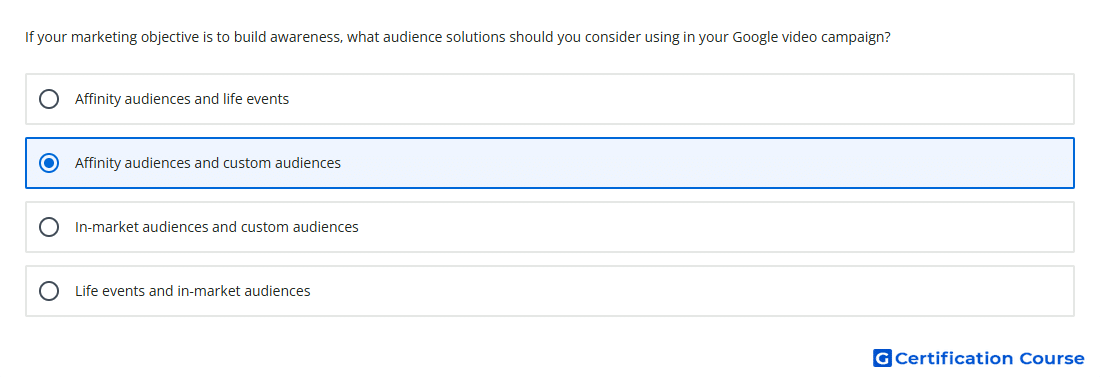The width and height of the screenshot is (1100, 377).
Task: Click the 'Life events and in-market audiences' label
Action: (193, 291)
